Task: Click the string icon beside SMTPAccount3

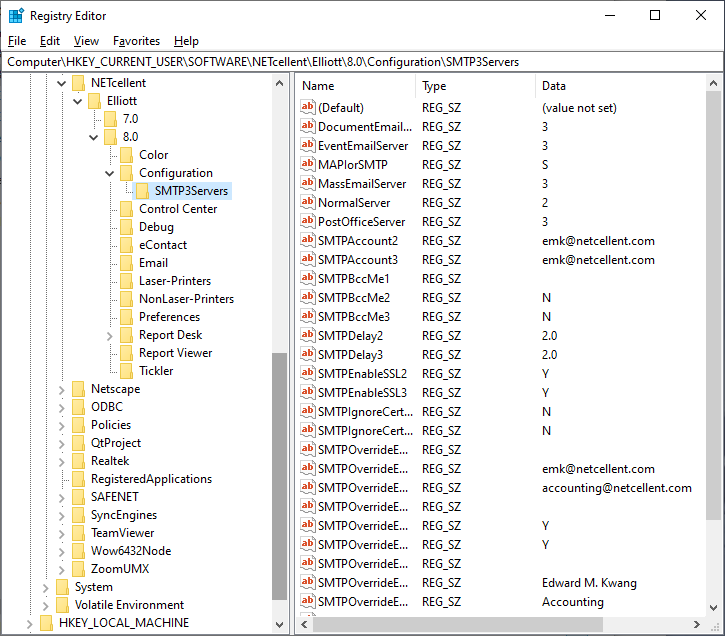Action: pos(307,259)
